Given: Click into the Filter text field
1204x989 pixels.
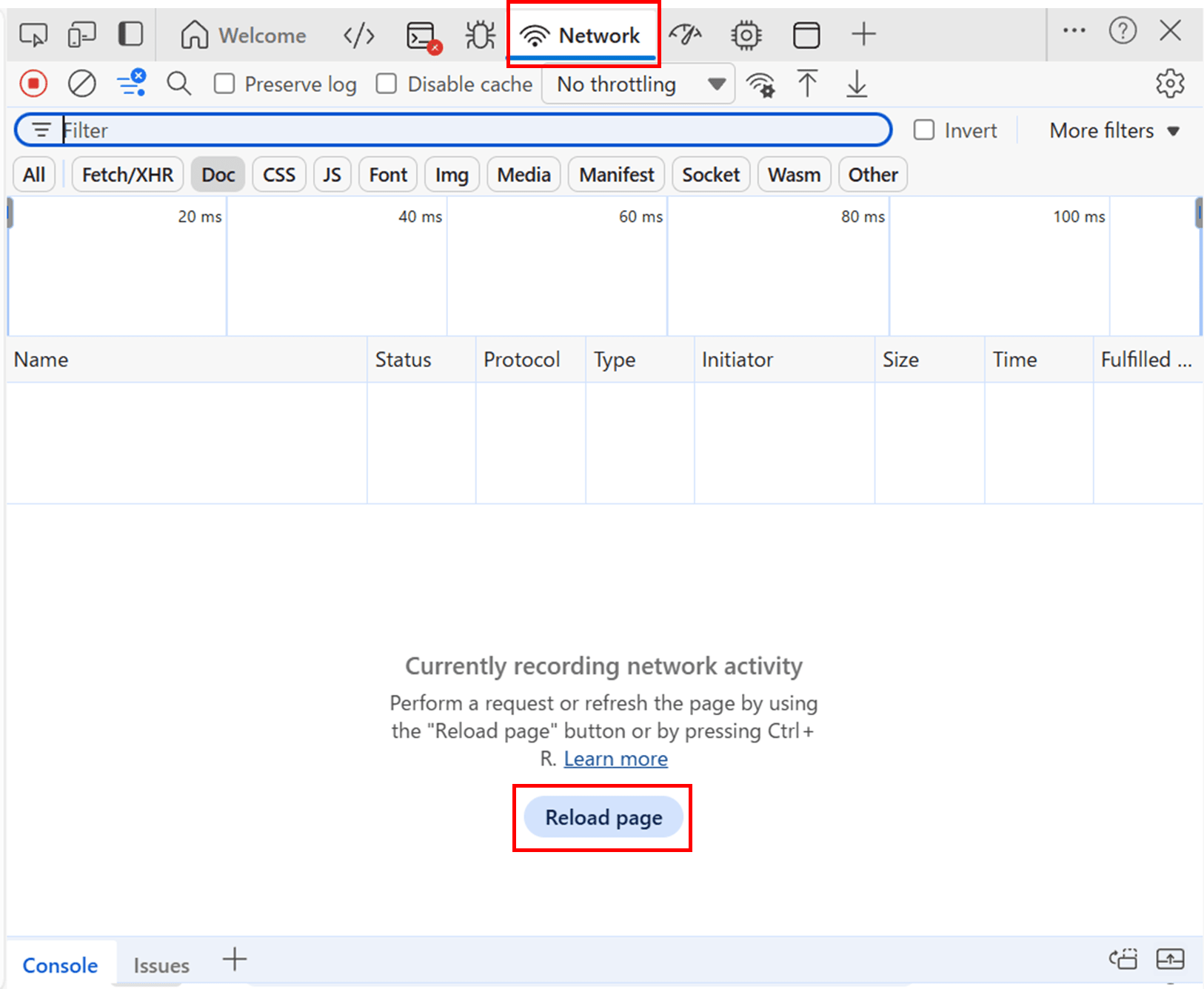Looking at the screenshot, I should [x=474, y=130].
